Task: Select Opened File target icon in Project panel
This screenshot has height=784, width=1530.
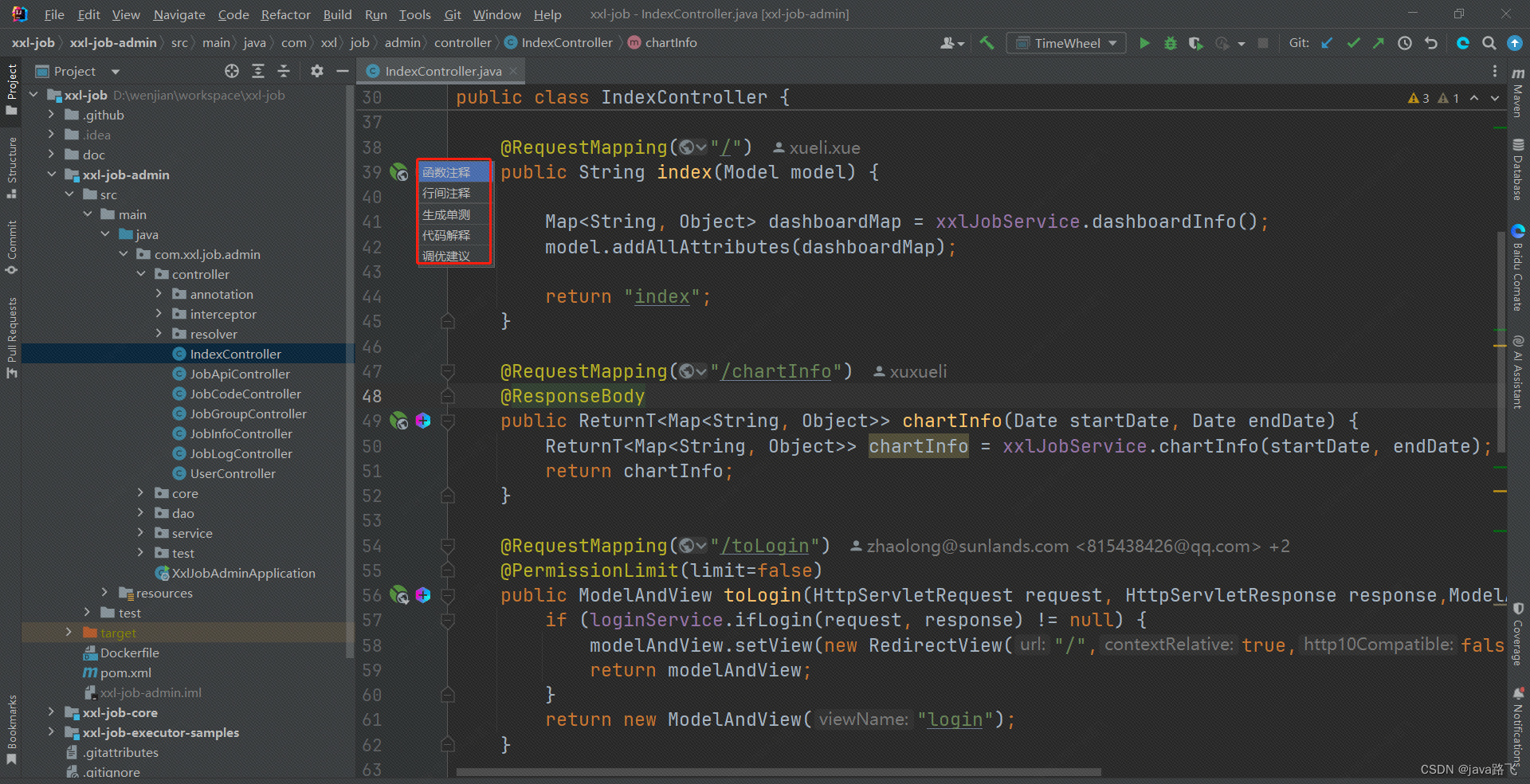Action: pos(232,71)
